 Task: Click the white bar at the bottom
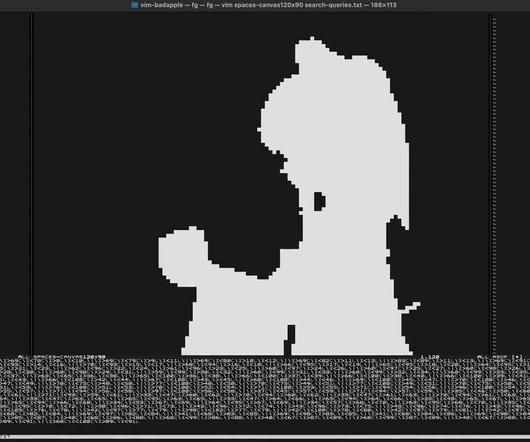[x=265, y=437]
